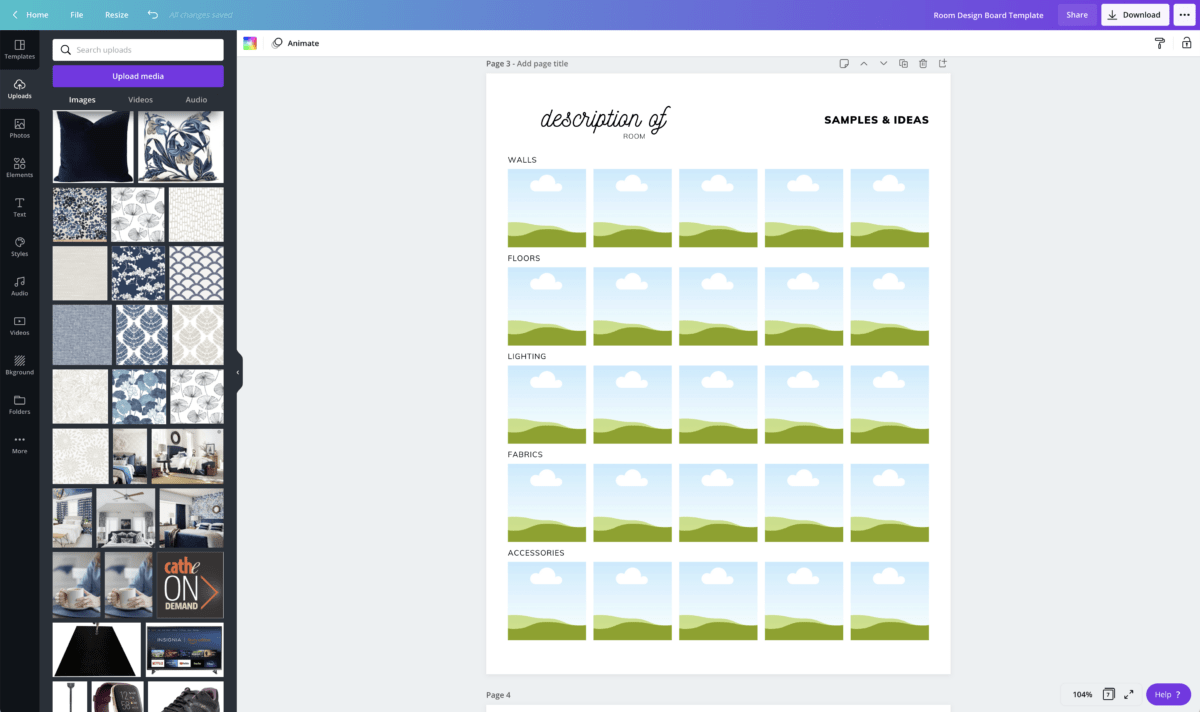This screenshot has height=712, width=1200.
Task: Add notes to Page 3
Action: [843, 63]
